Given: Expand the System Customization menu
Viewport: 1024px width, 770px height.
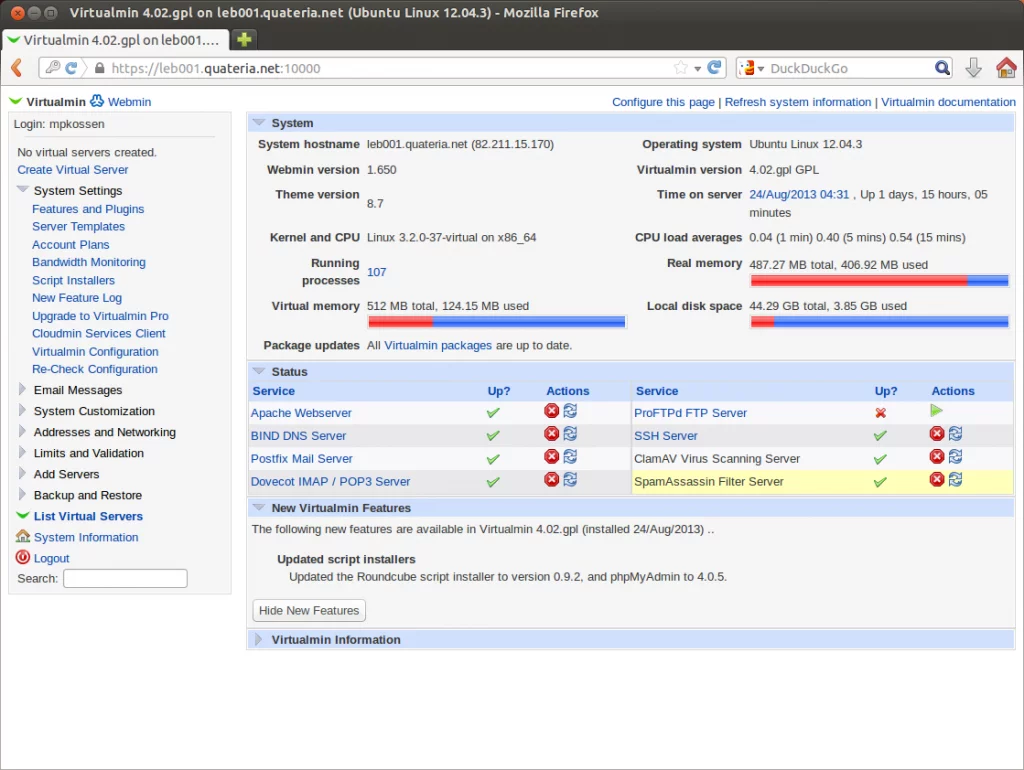Looking at the screenshot, I should click(22, 410).
